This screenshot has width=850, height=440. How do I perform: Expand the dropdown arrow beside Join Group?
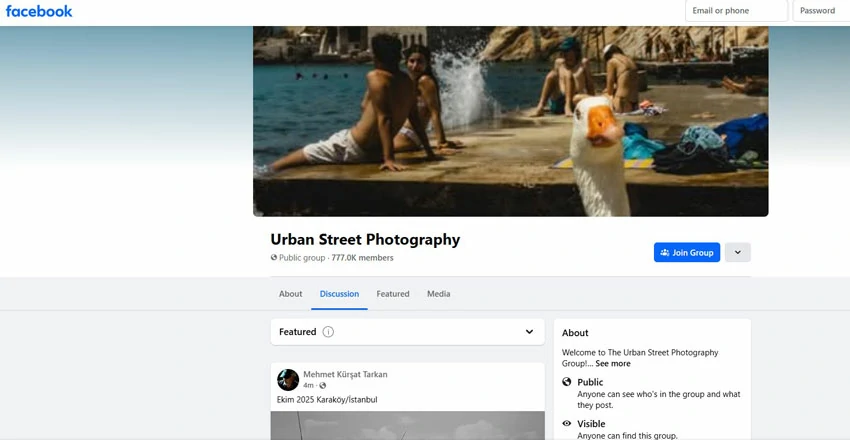tap(737, 253)
